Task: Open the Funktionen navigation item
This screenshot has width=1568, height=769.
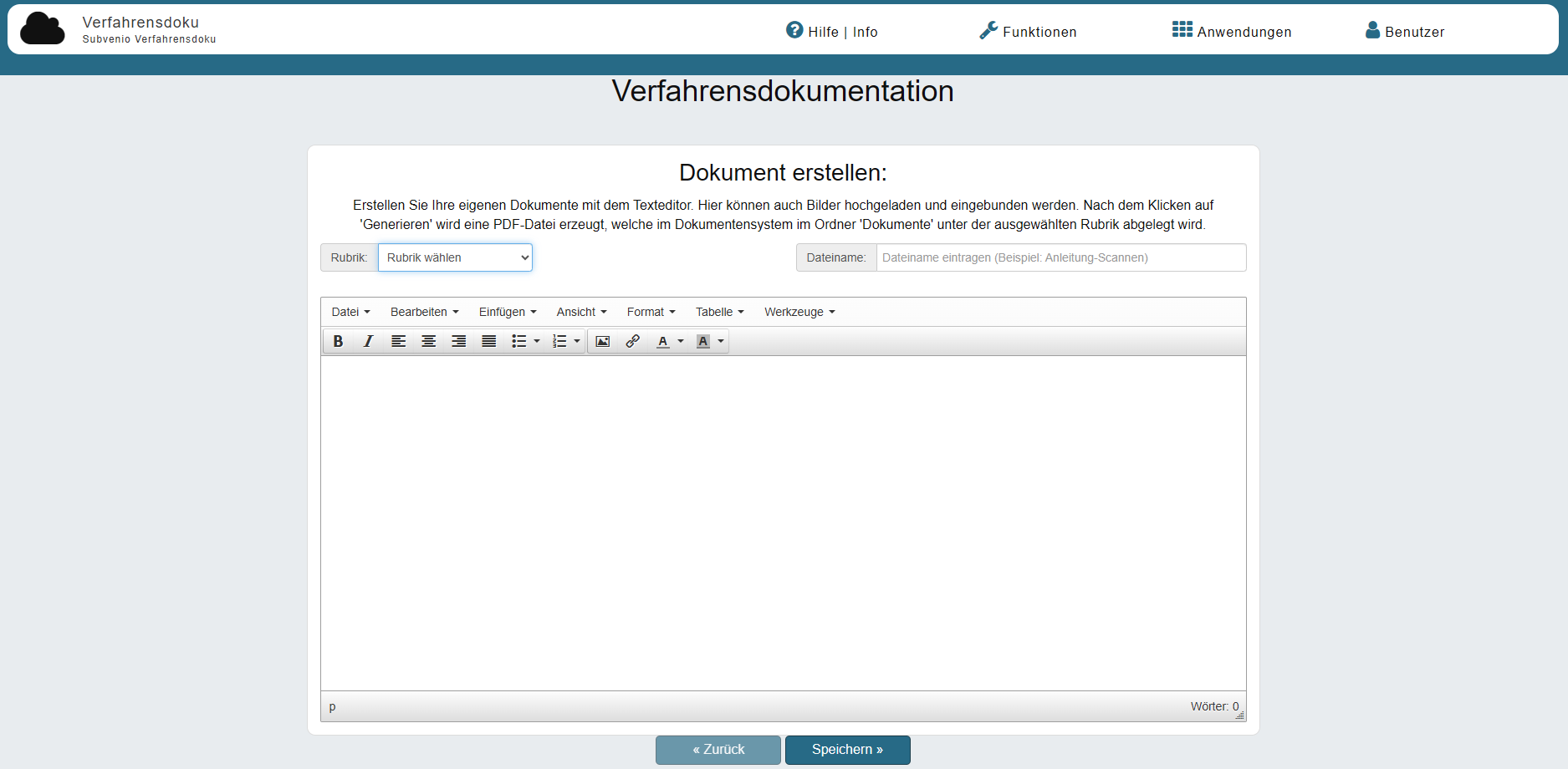Action: click(1028, 31)
